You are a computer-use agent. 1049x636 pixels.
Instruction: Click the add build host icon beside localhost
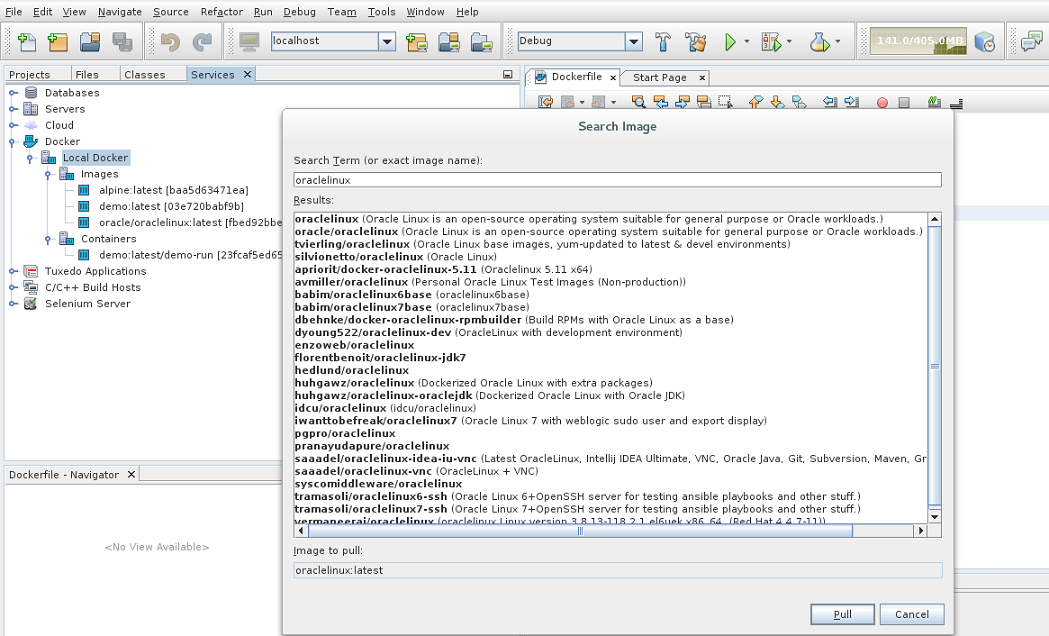[x=415, y=42]
